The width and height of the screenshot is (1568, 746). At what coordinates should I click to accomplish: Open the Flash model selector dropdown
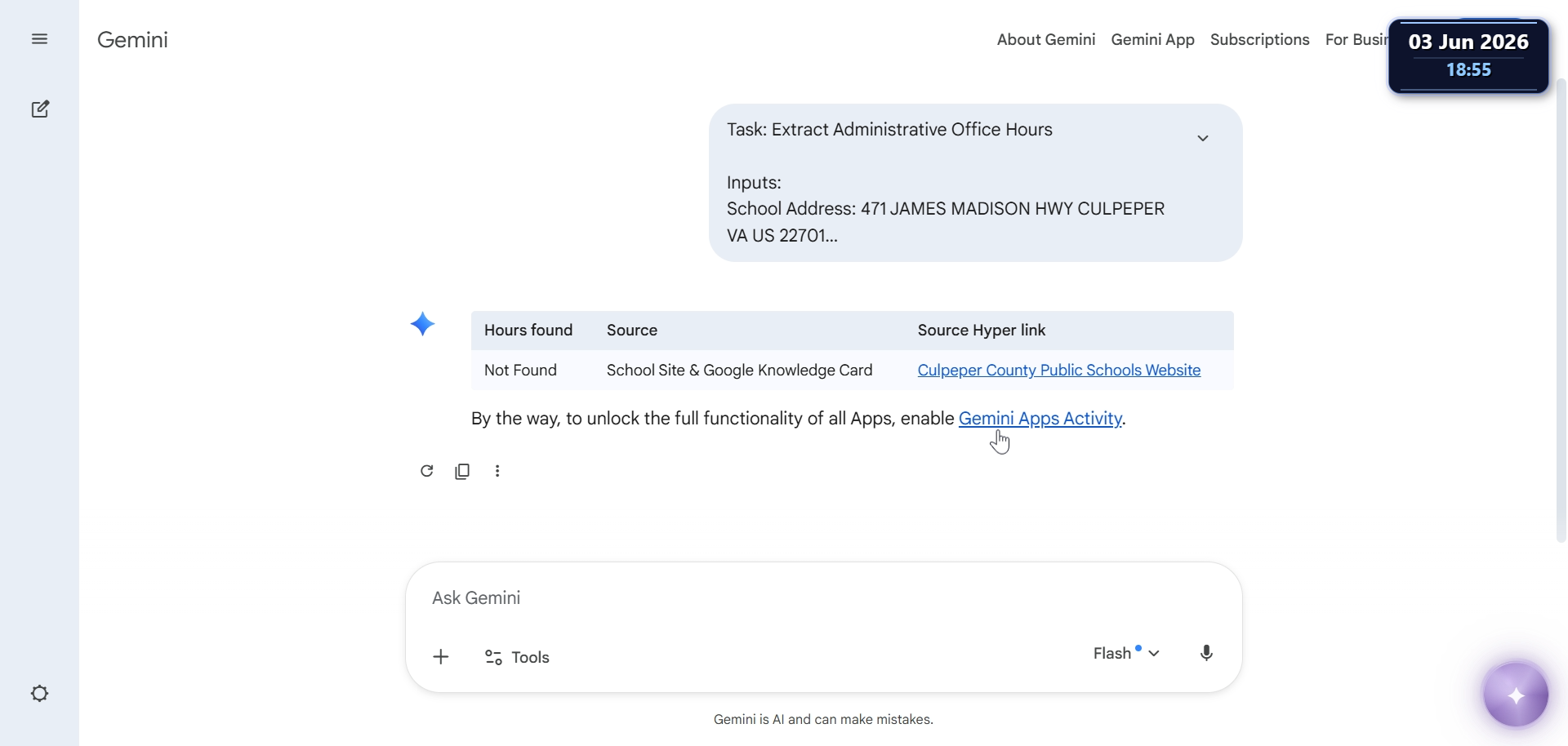coord(1126,653)
